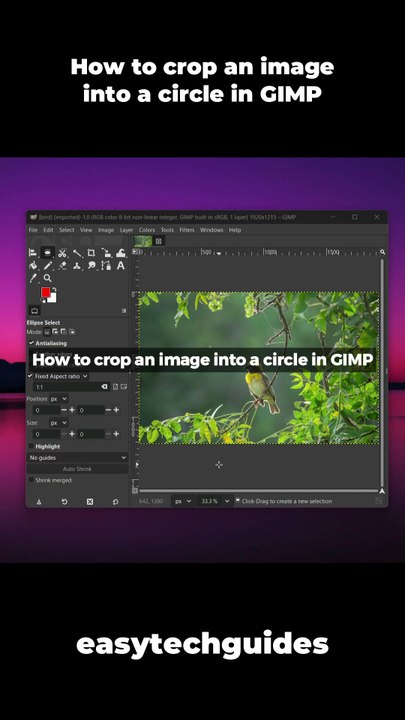The width and height of the screenshot is (405, 720).
Task: Open the navigation icon at canvas bottom-right
Action: pos(382,491)
